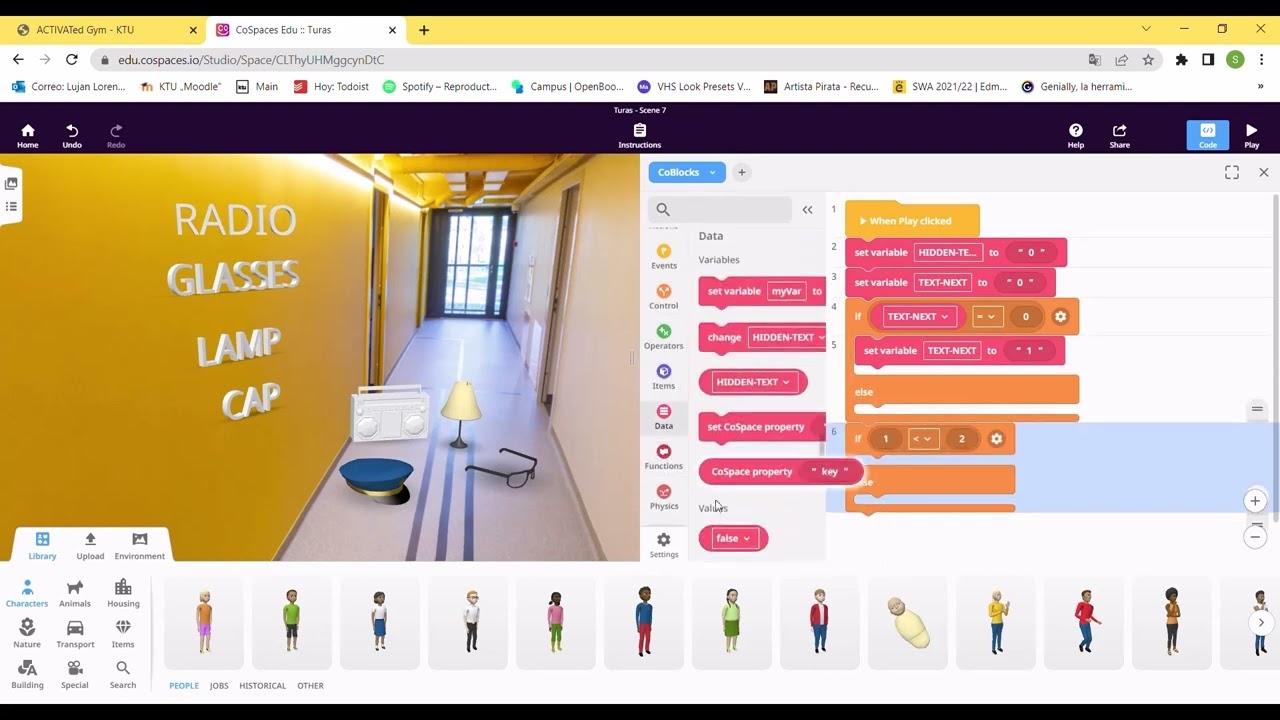The image size is (1280, 720).
Task: Open the Environment tab
Action: [x=140, y=545]
